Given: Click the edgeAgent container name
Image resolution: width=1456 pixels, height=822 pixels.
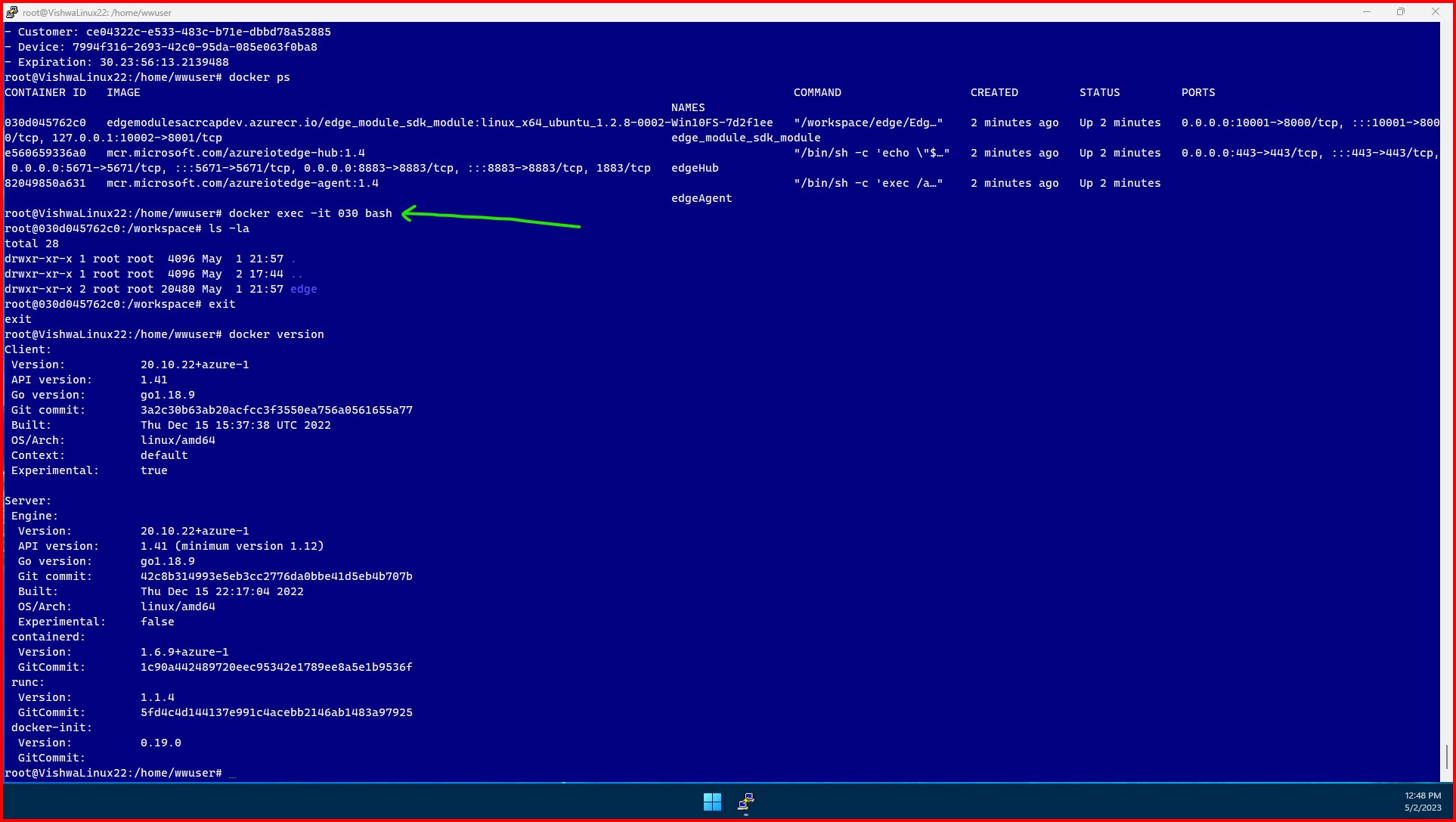Looking at the screenshot, I should tap(701, 198).
